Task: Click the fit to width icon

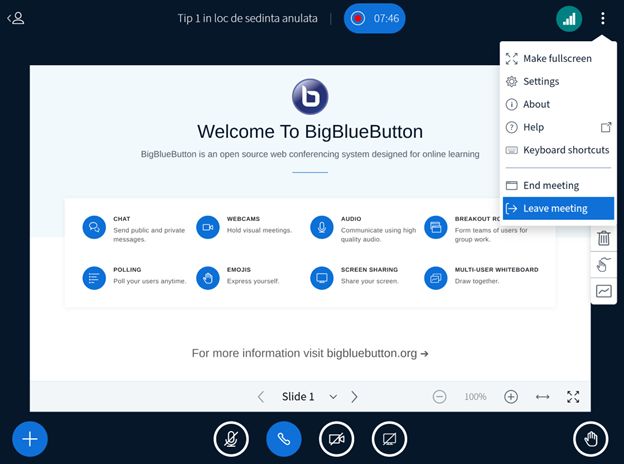Action: point(542,397)
